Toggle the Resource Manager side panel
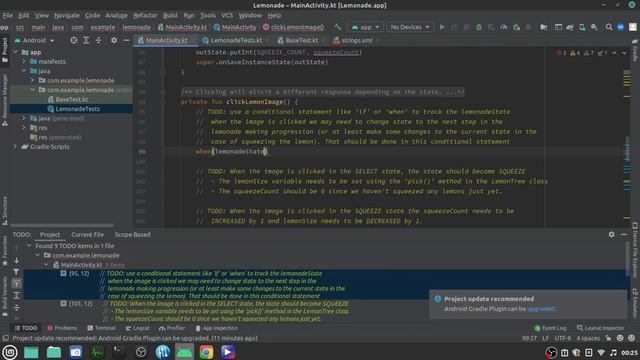 click(5, 100)
